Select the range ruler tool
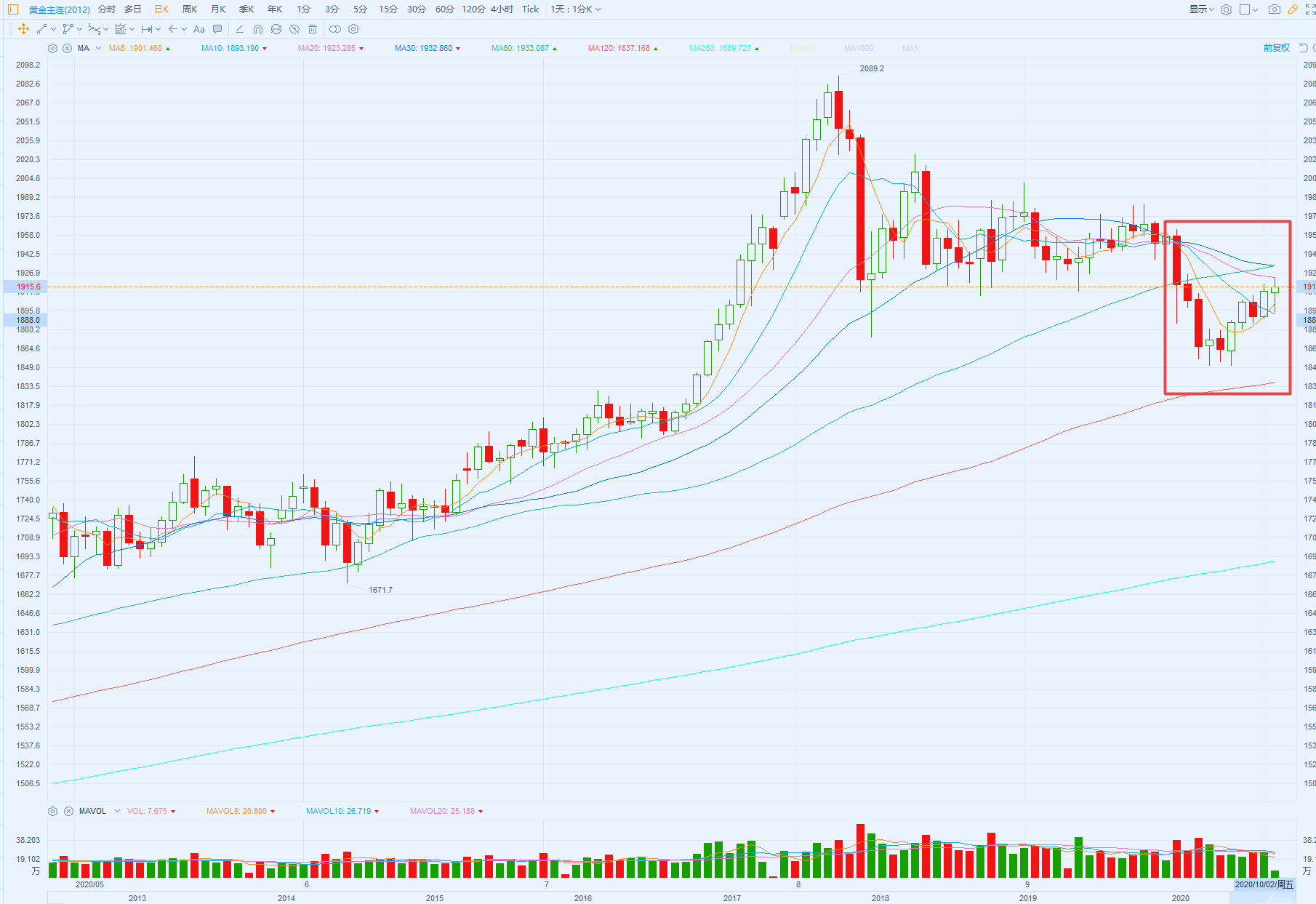 click(x=147, y=29)
